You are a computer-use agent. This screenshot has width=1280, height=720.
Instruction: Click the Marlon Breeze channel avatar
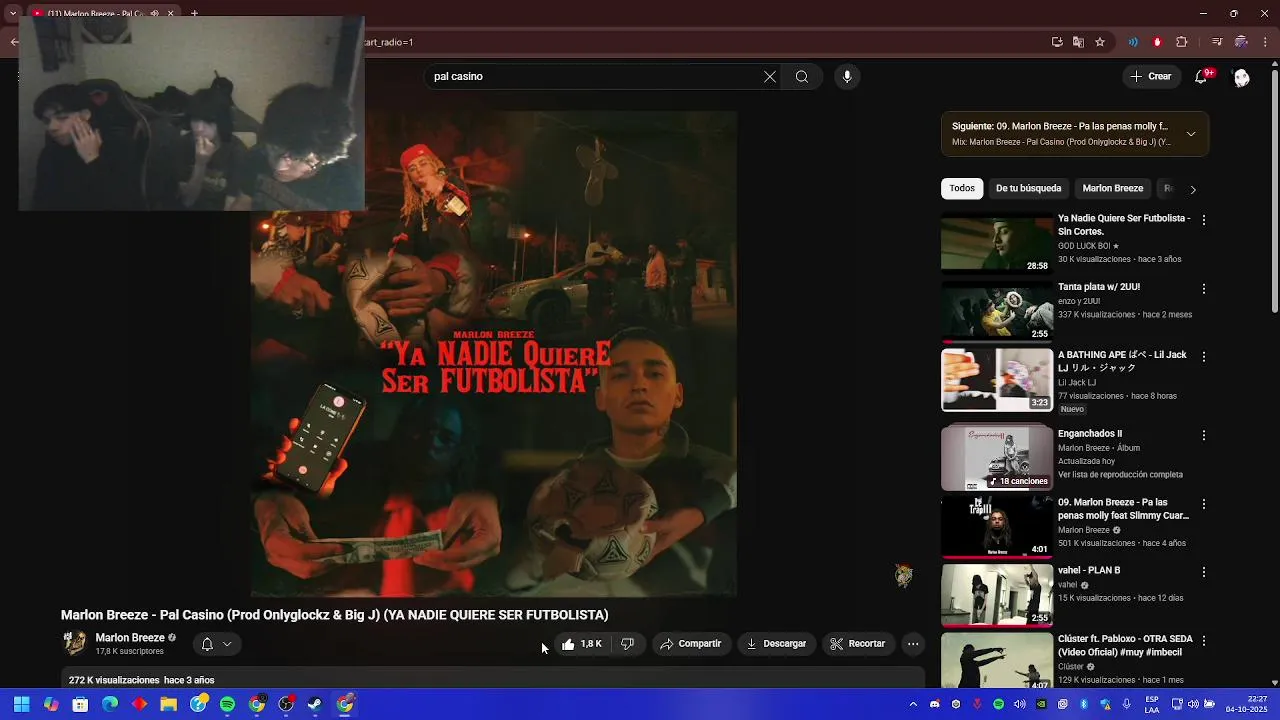point(75,643)
